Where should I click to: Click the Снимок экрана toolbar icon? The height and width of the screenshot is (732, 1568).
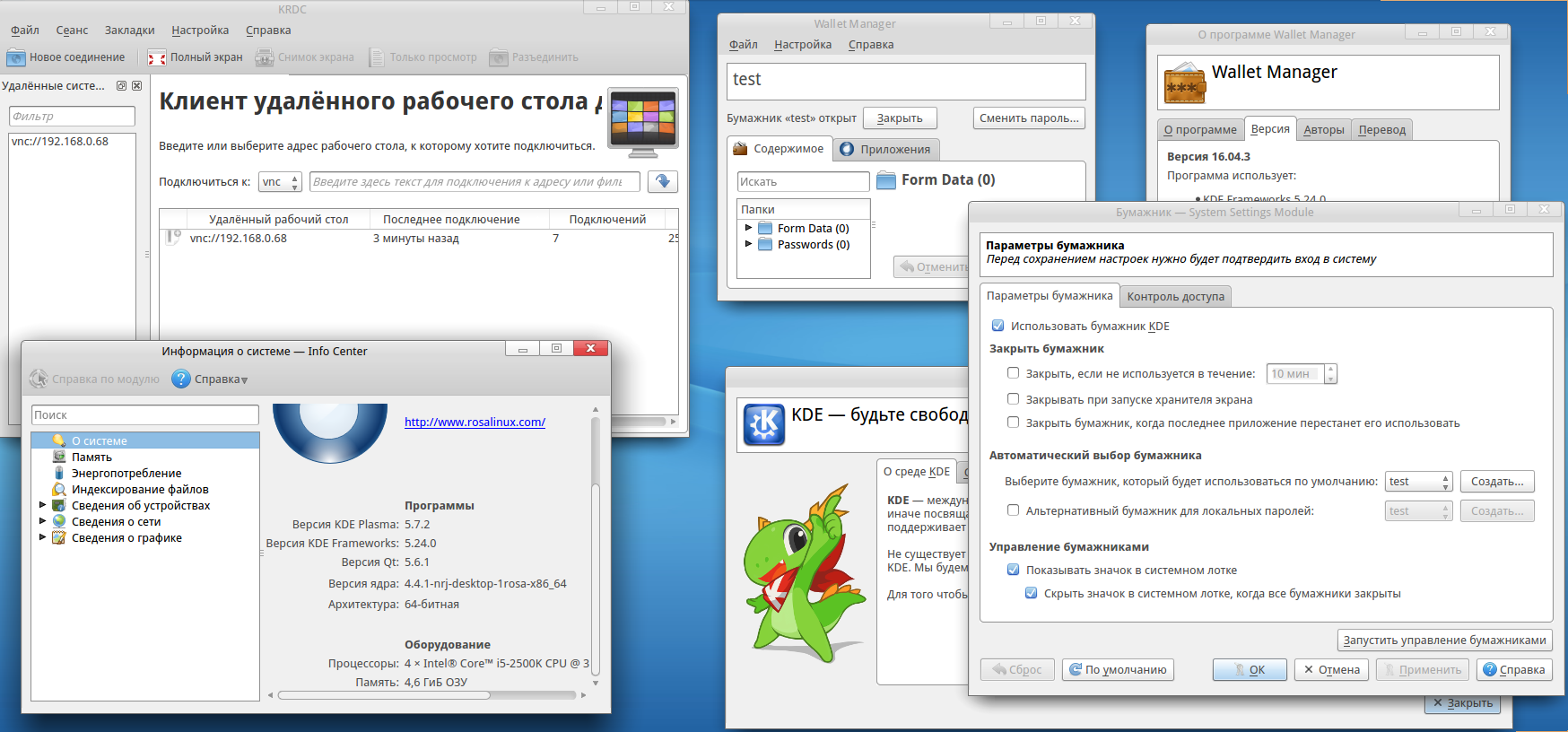[265, 57]
